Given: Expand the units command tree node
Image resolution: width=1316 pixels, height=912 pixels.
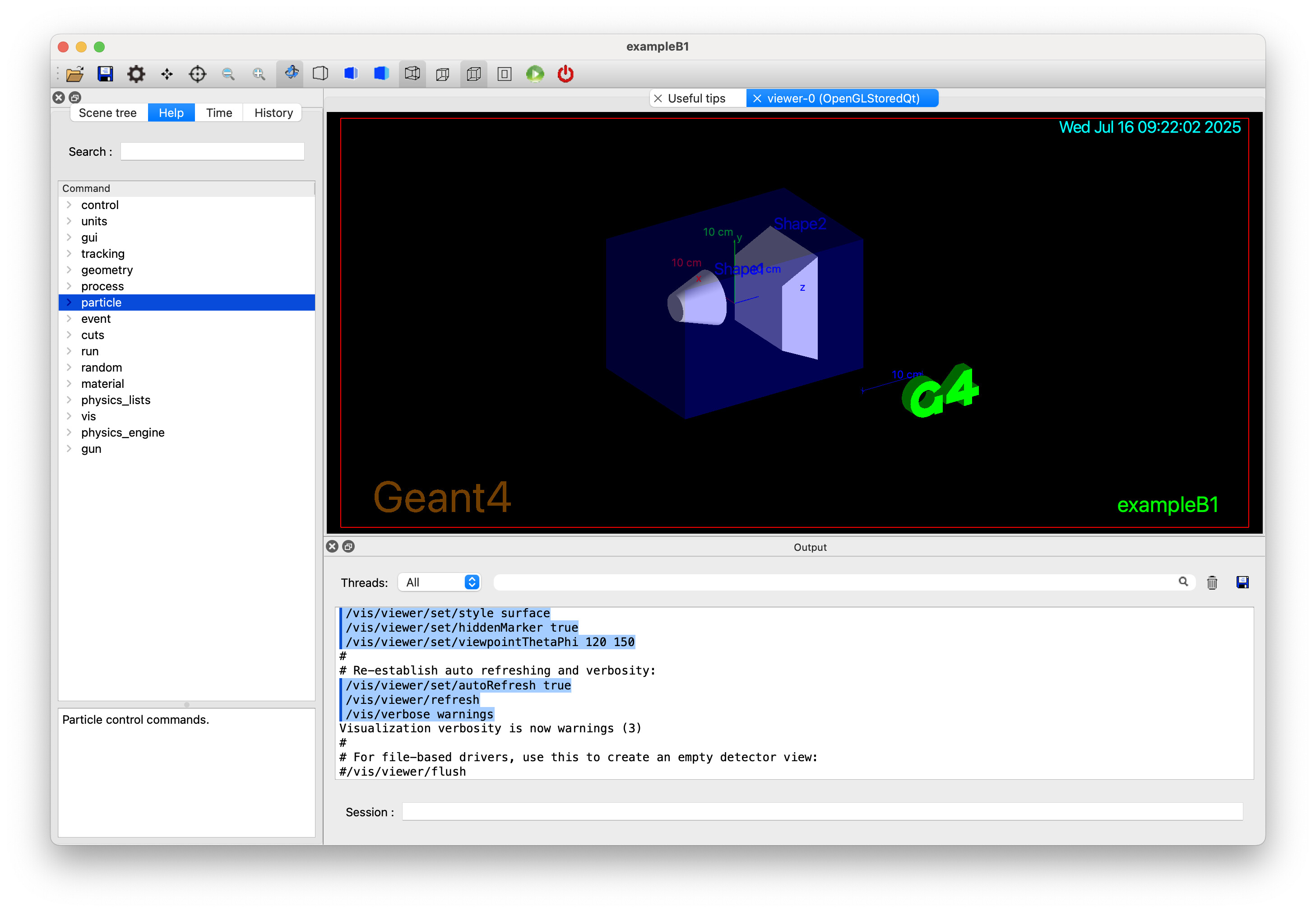Looking at the screenshot, I should coord(69,221).
